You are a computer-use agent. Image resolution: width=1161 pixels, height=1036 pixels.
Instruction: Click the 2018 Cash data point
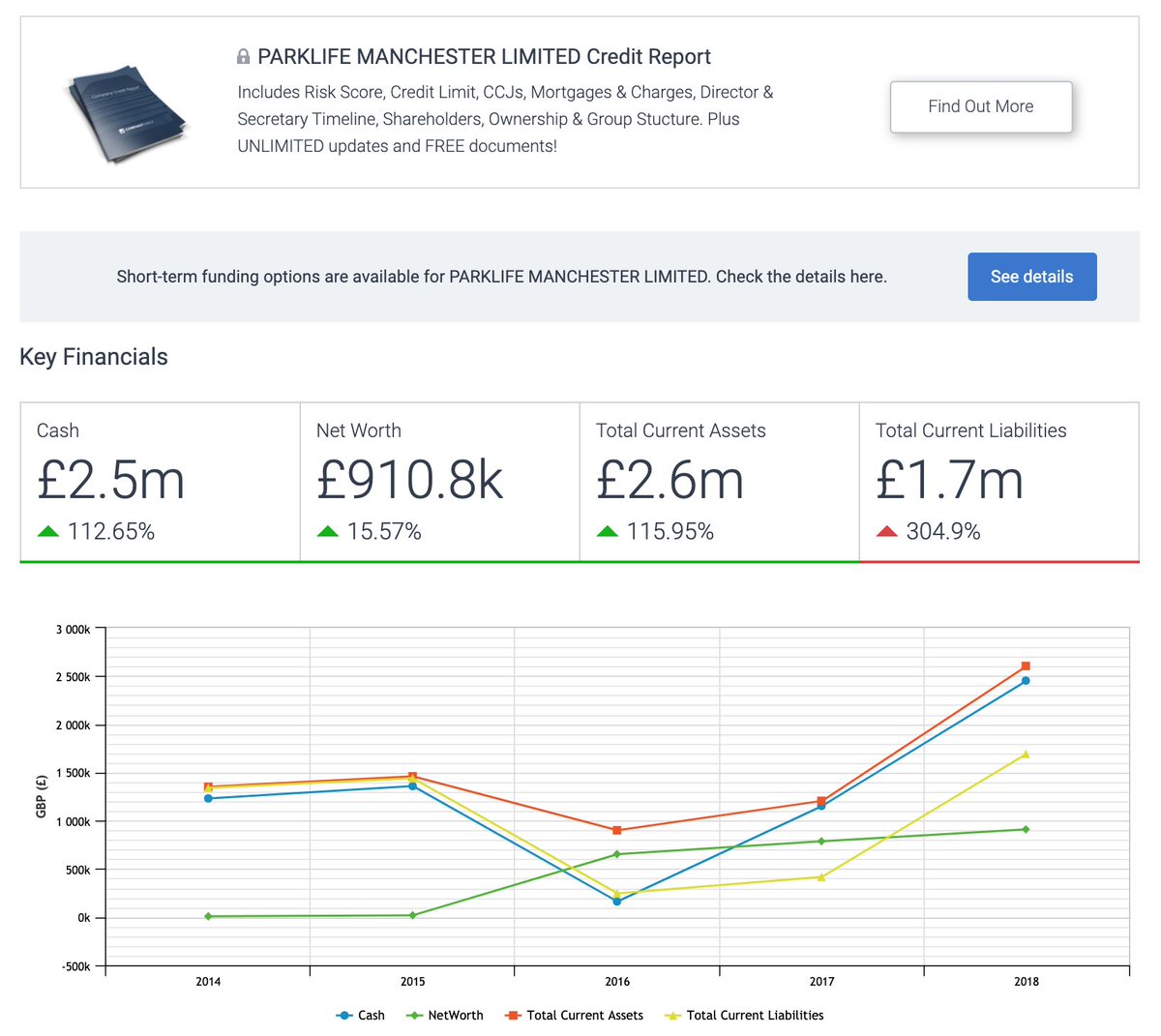click(x=1026, y=681)
